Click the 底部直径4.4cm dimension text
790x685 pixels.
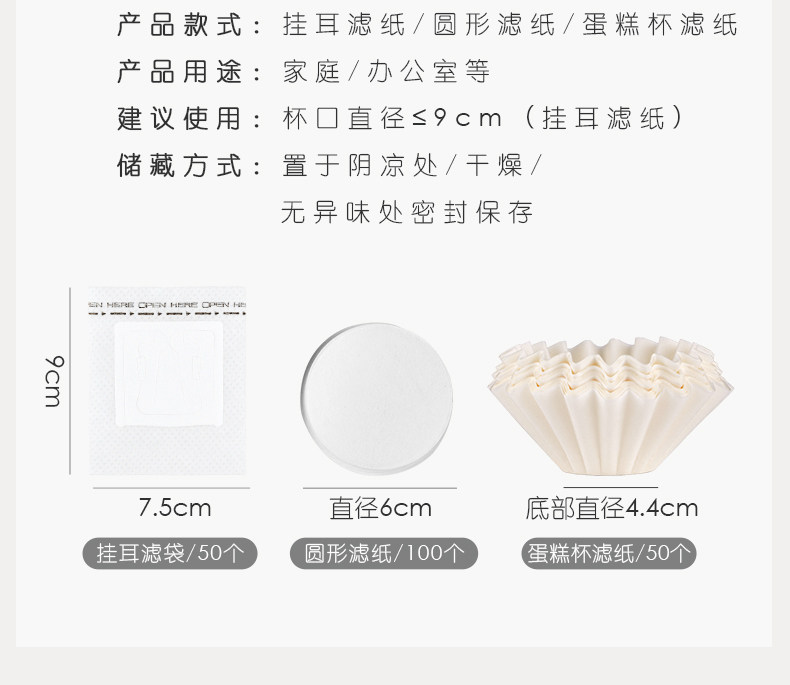(611, 508)
